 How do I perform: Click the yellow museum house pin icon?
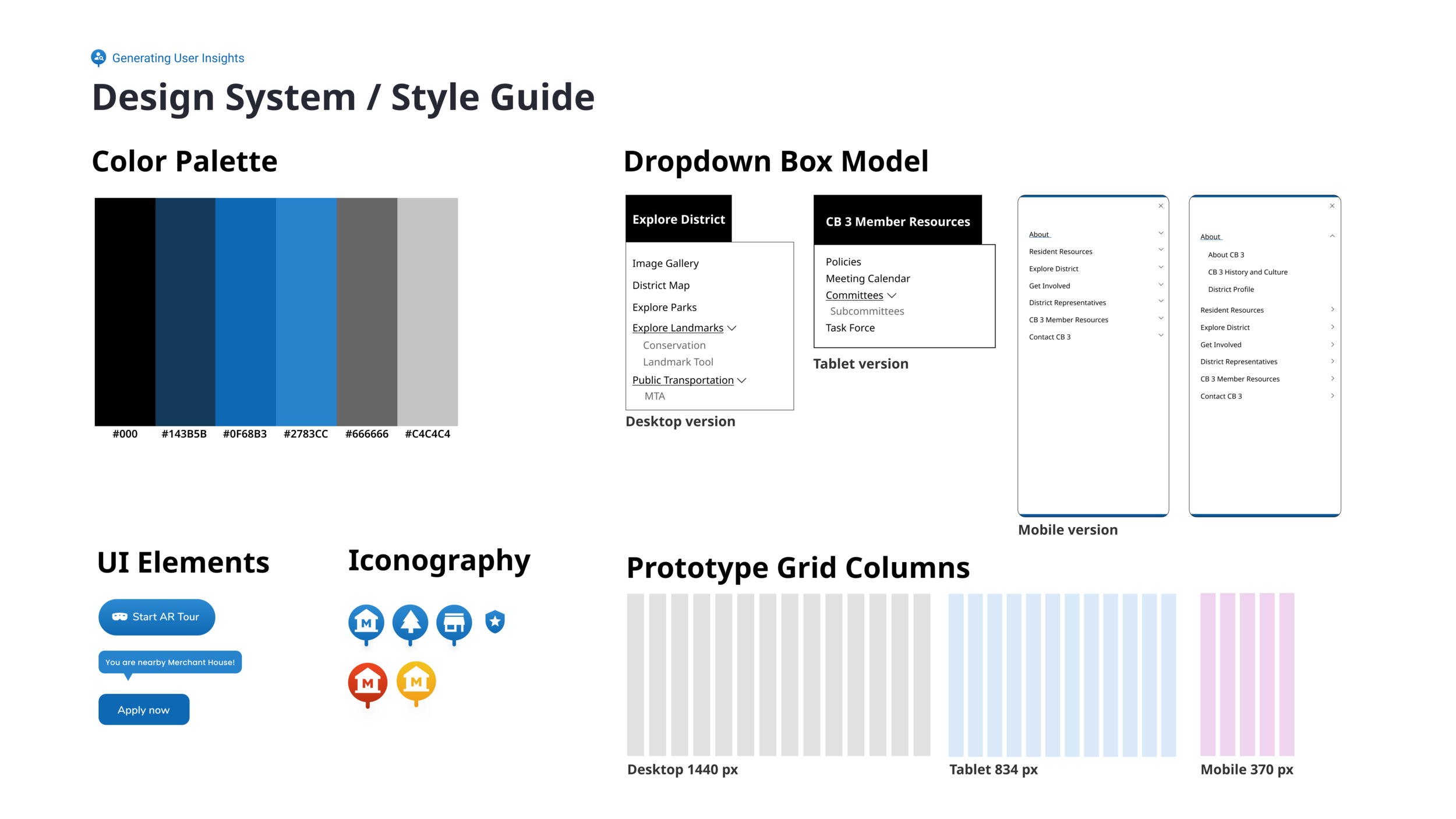click(416, 681)
